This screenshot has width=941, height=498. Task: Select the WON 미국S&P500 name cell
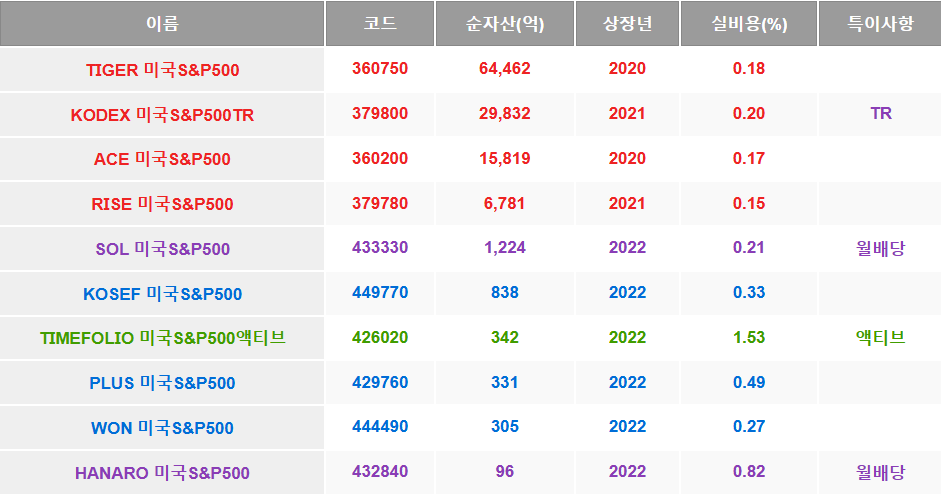(162, 428)
